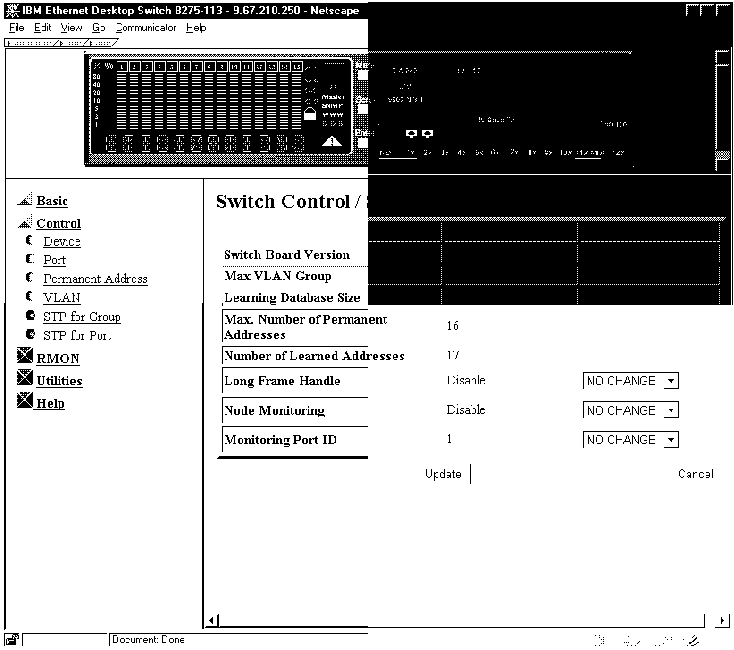Open the Communicator menu
The image size is (734, 650).
146,28
